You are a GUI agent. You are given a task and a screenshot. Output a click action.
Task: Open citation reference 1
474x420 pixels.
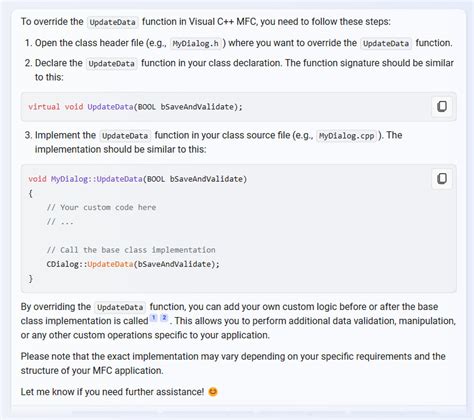click(x=154, y=318)
